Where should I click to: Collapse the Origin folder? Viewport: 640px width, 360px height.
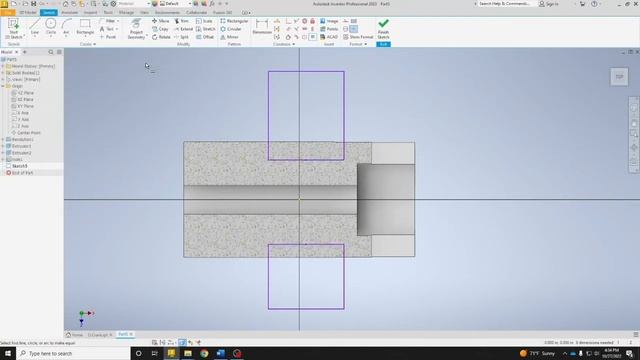click(x=3, y=86)
